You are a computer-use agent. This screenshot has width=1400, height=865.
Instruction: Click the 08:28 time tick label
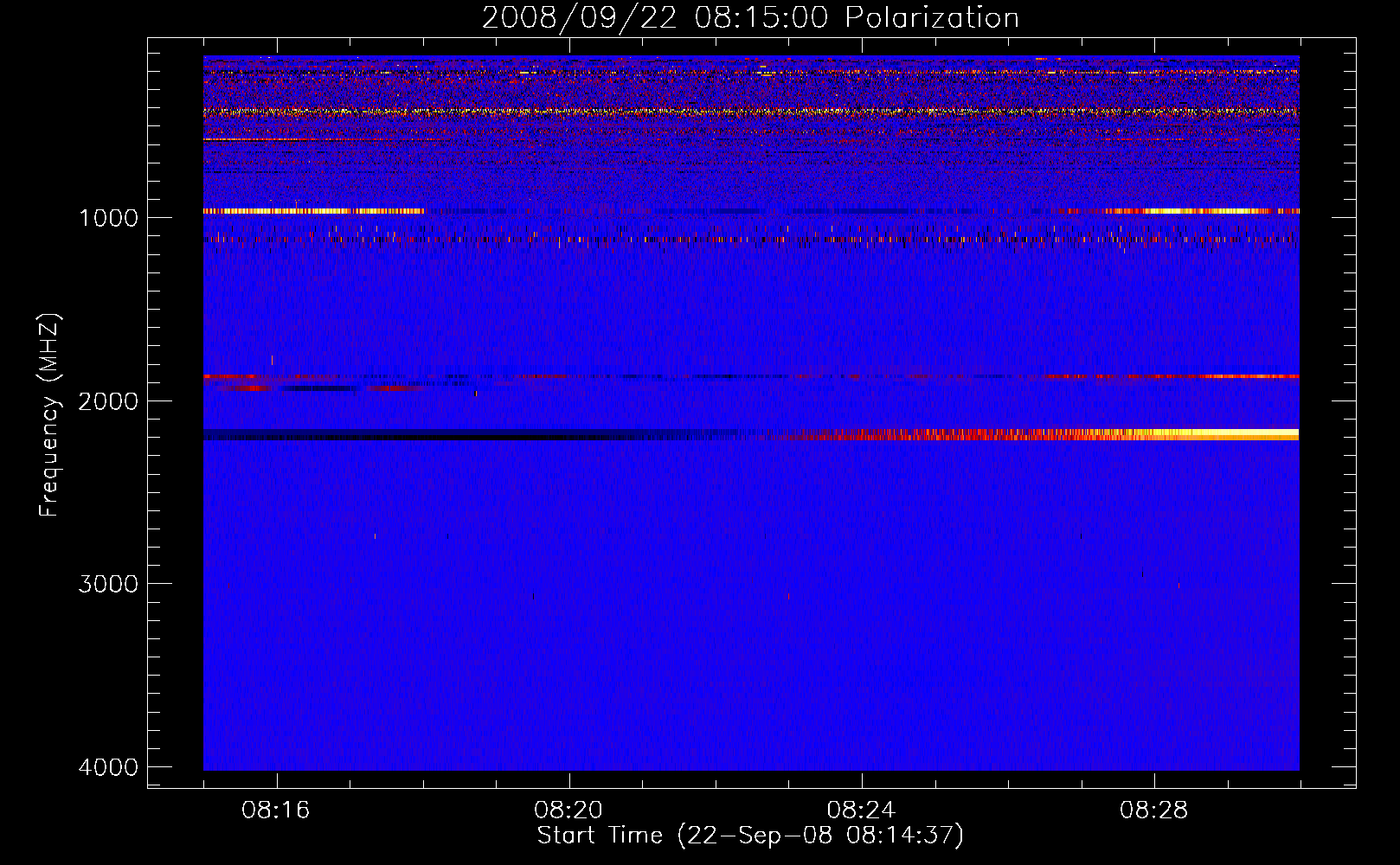[1154, 811]
